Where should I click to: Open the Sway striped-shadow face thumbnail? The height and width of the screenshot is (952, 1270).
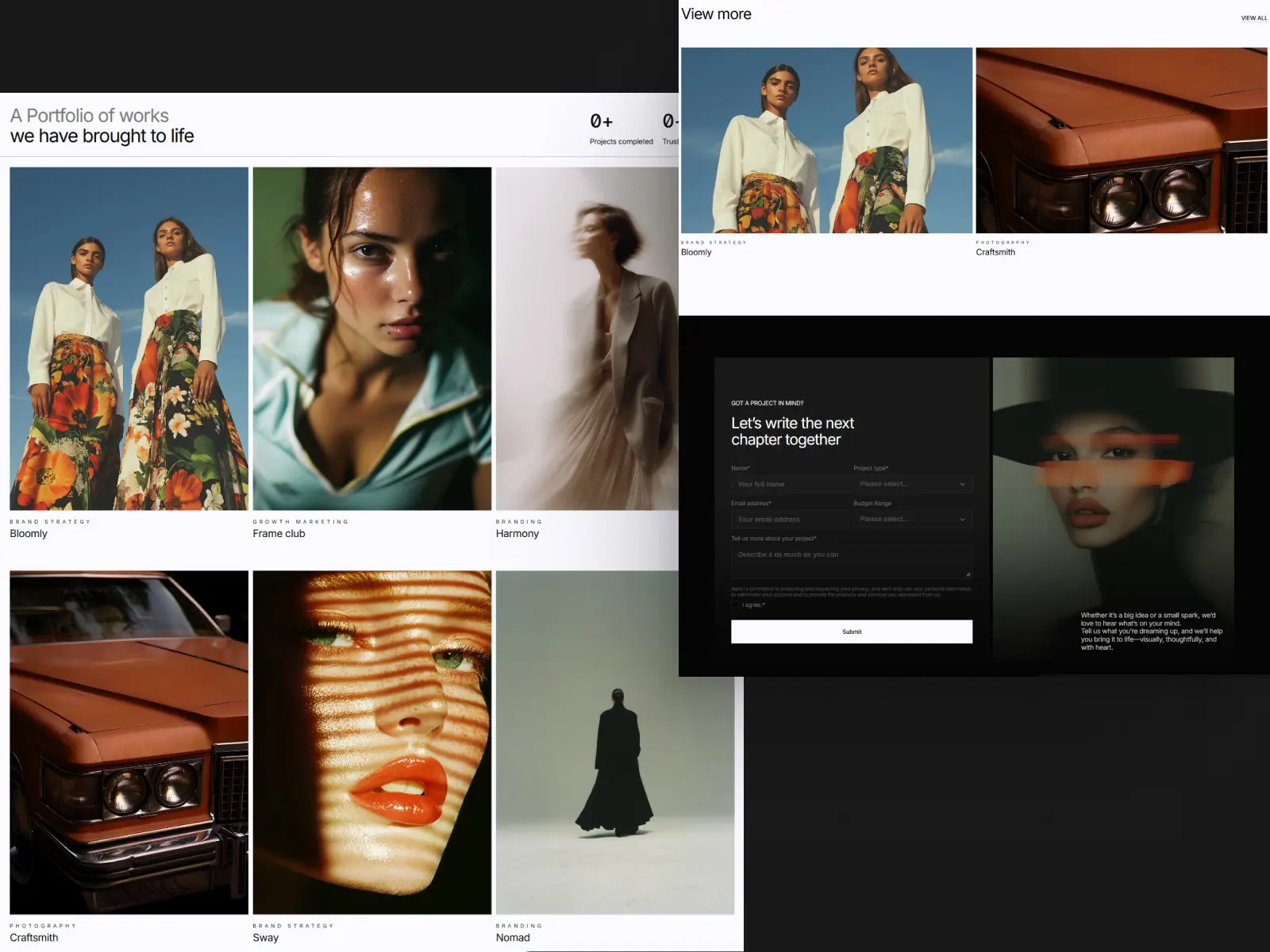pos(372,743)
